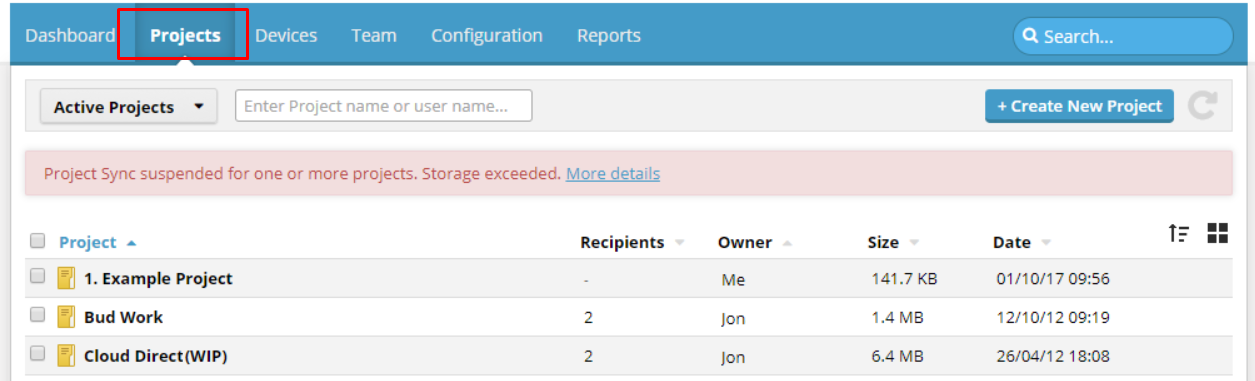
Task: Click owner Me in Example Project row
Action: (x=733, y=280)
